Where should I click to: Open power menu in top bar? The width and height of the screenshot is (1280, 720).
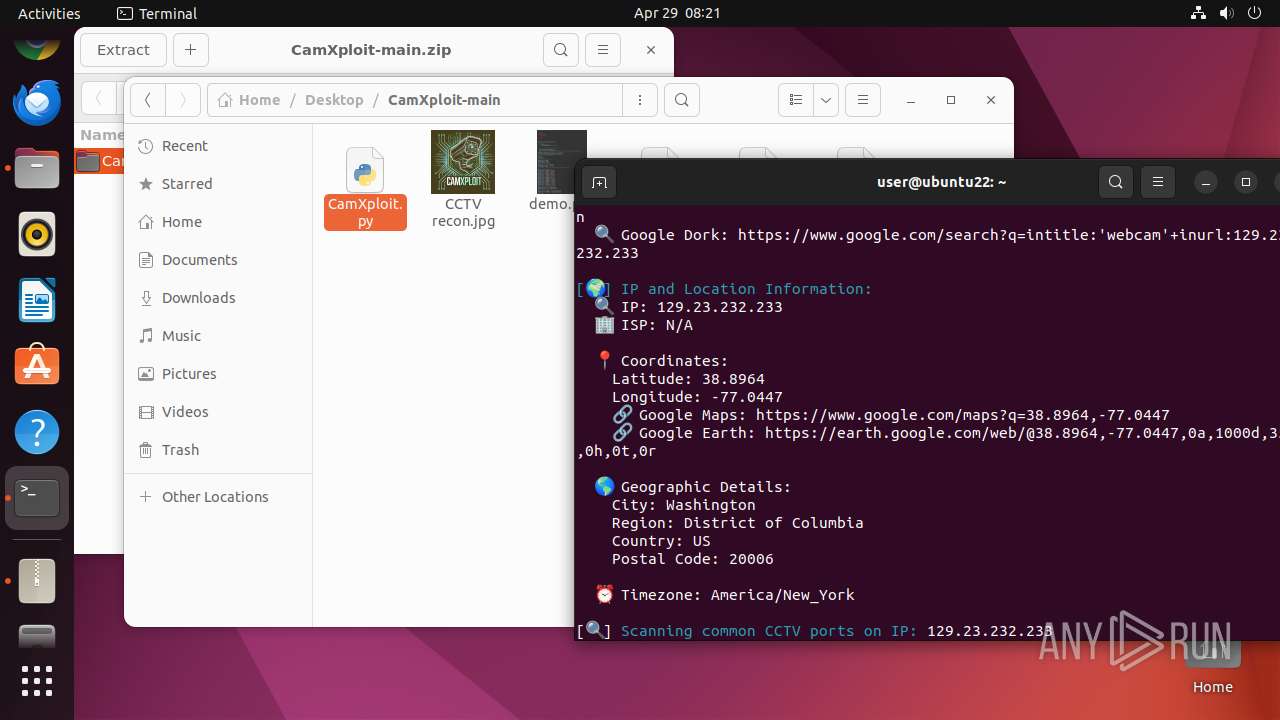coord(1254,14)
